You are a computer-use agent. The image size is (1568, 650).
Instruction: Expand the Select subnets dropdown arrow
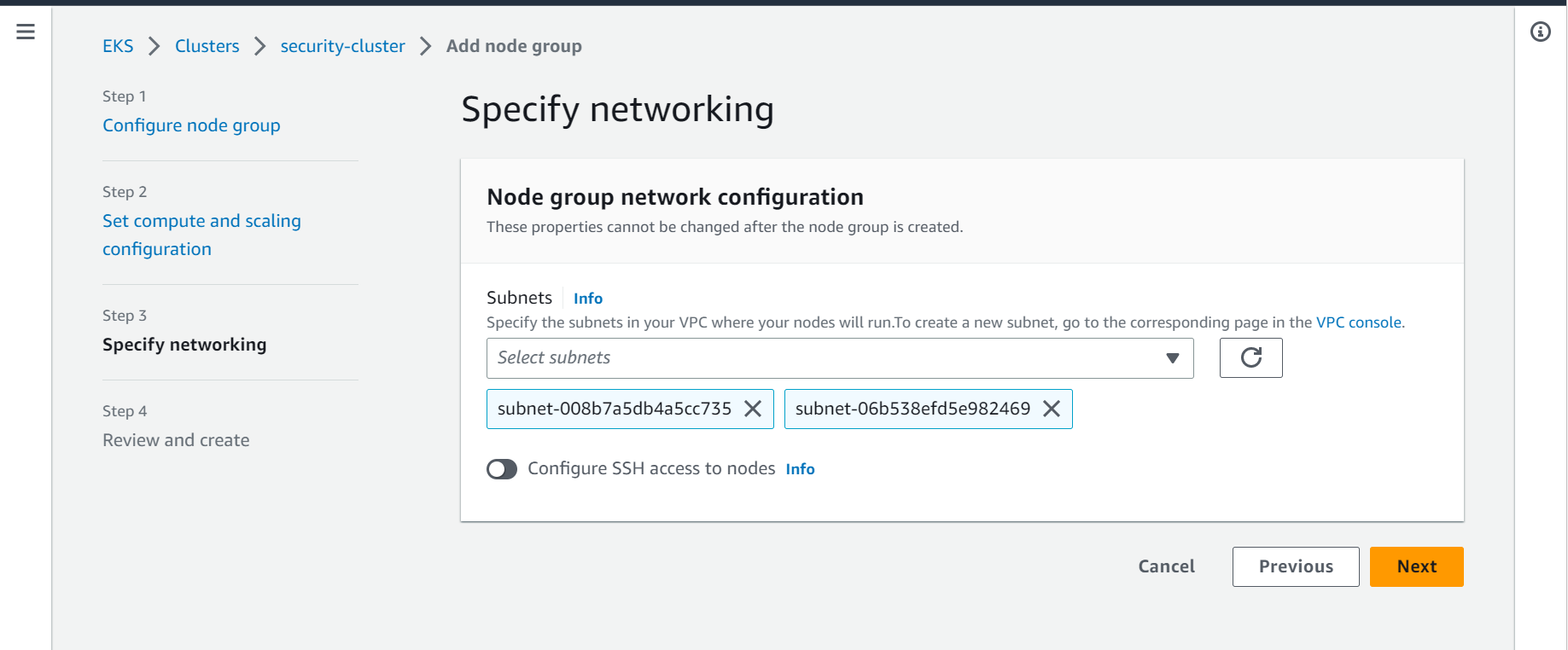(x=1173, y=358)
